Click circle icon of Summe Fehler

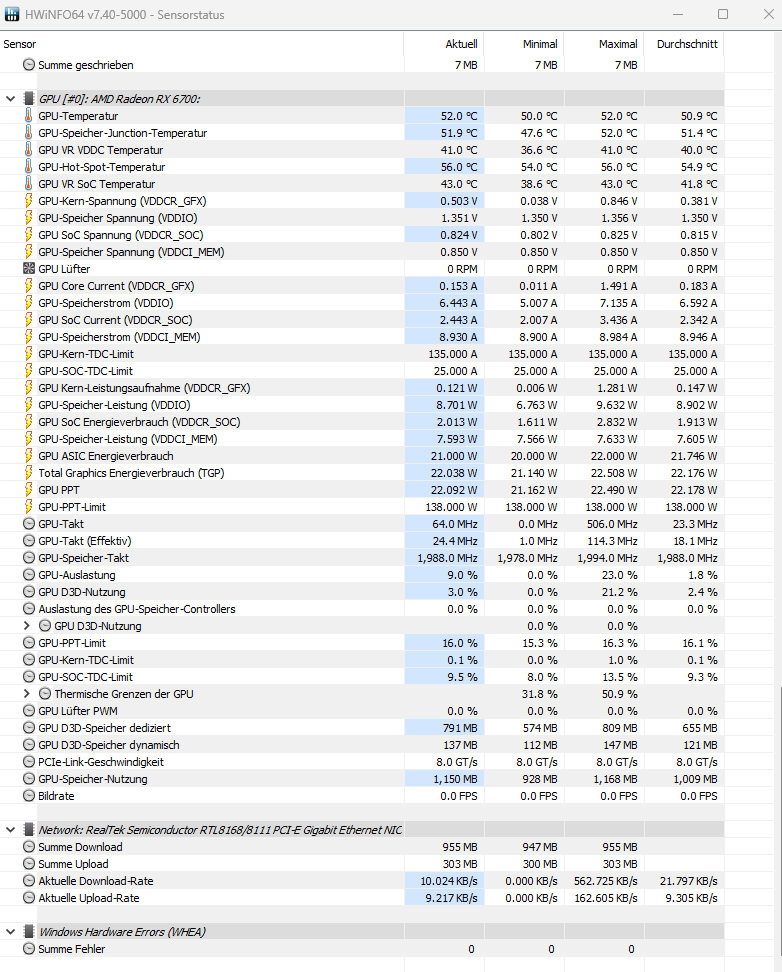click(x=29, y=948)
